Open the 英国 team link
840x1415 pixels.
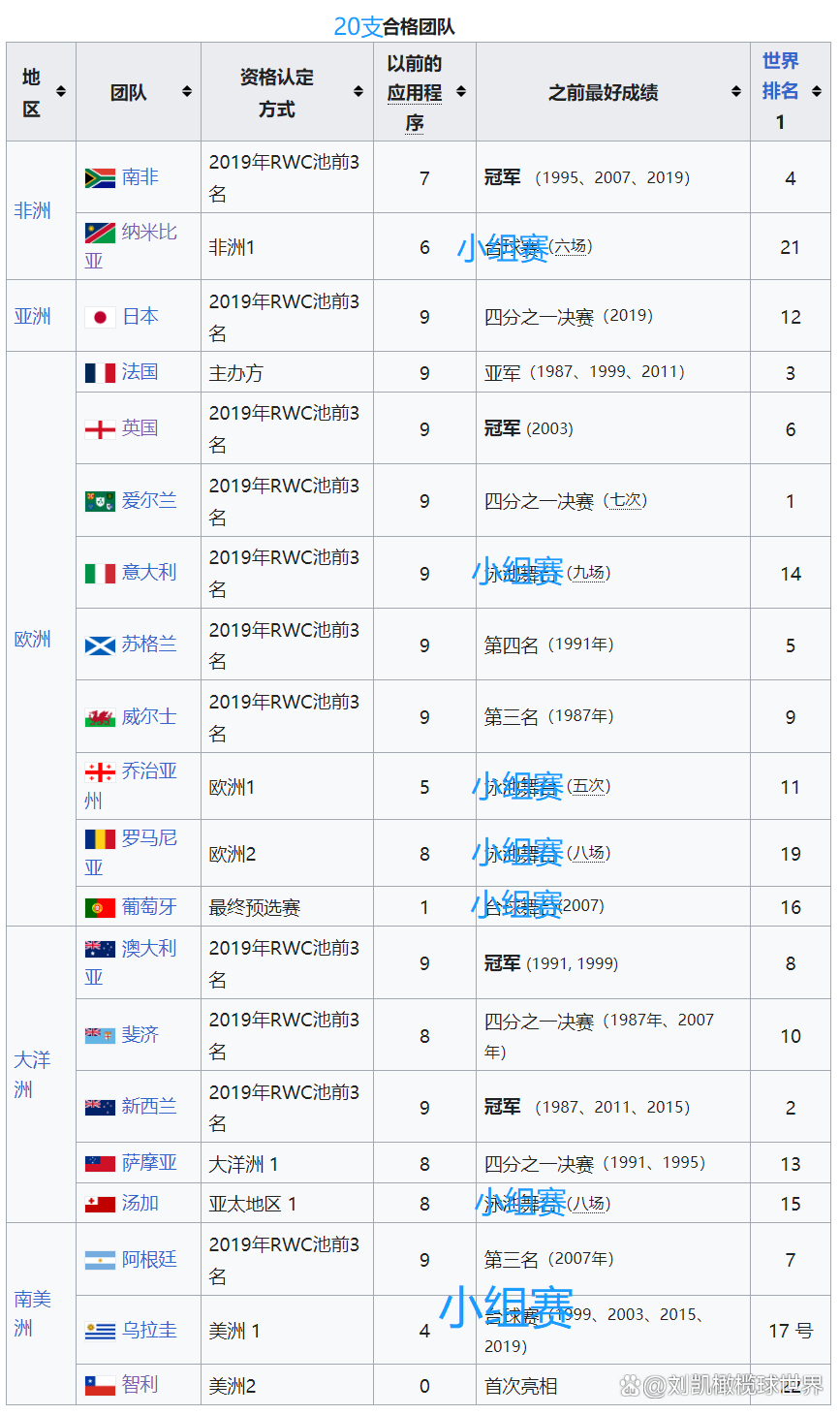(140, 428)
